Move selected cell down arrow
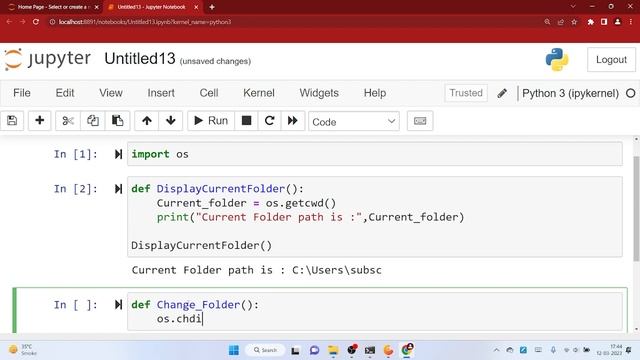The image size is (640, 360). pyautogui.click(x=171, y=121)
